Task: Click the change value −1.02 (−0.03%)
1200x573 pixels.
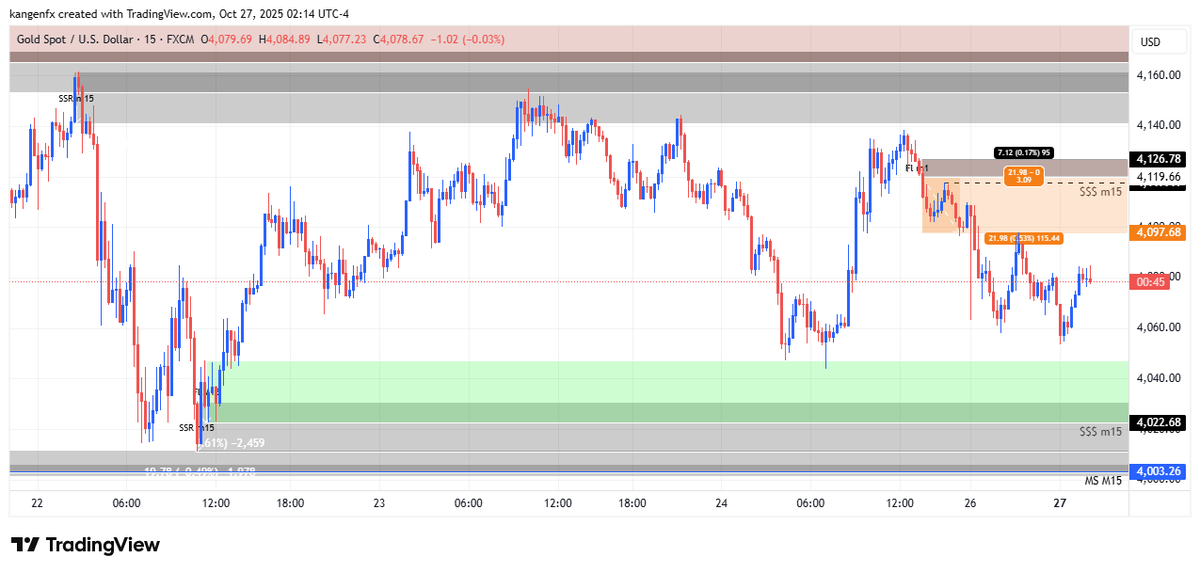Action: [468, 39]
